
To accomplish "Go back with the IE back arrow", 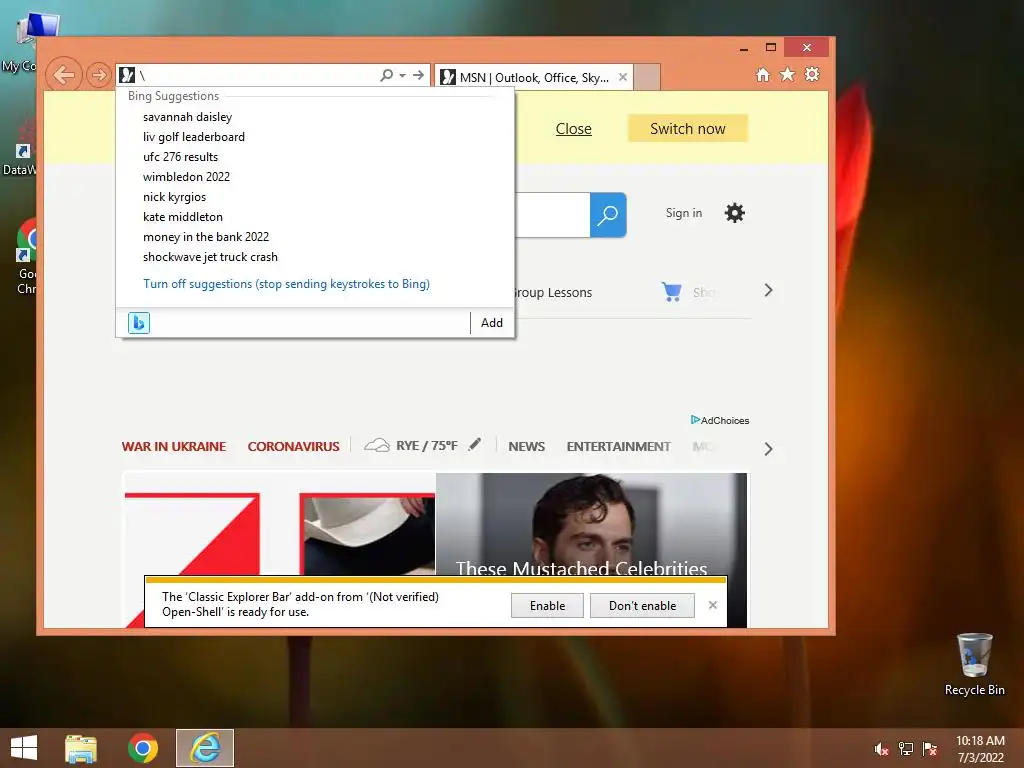I will [64, 75].
